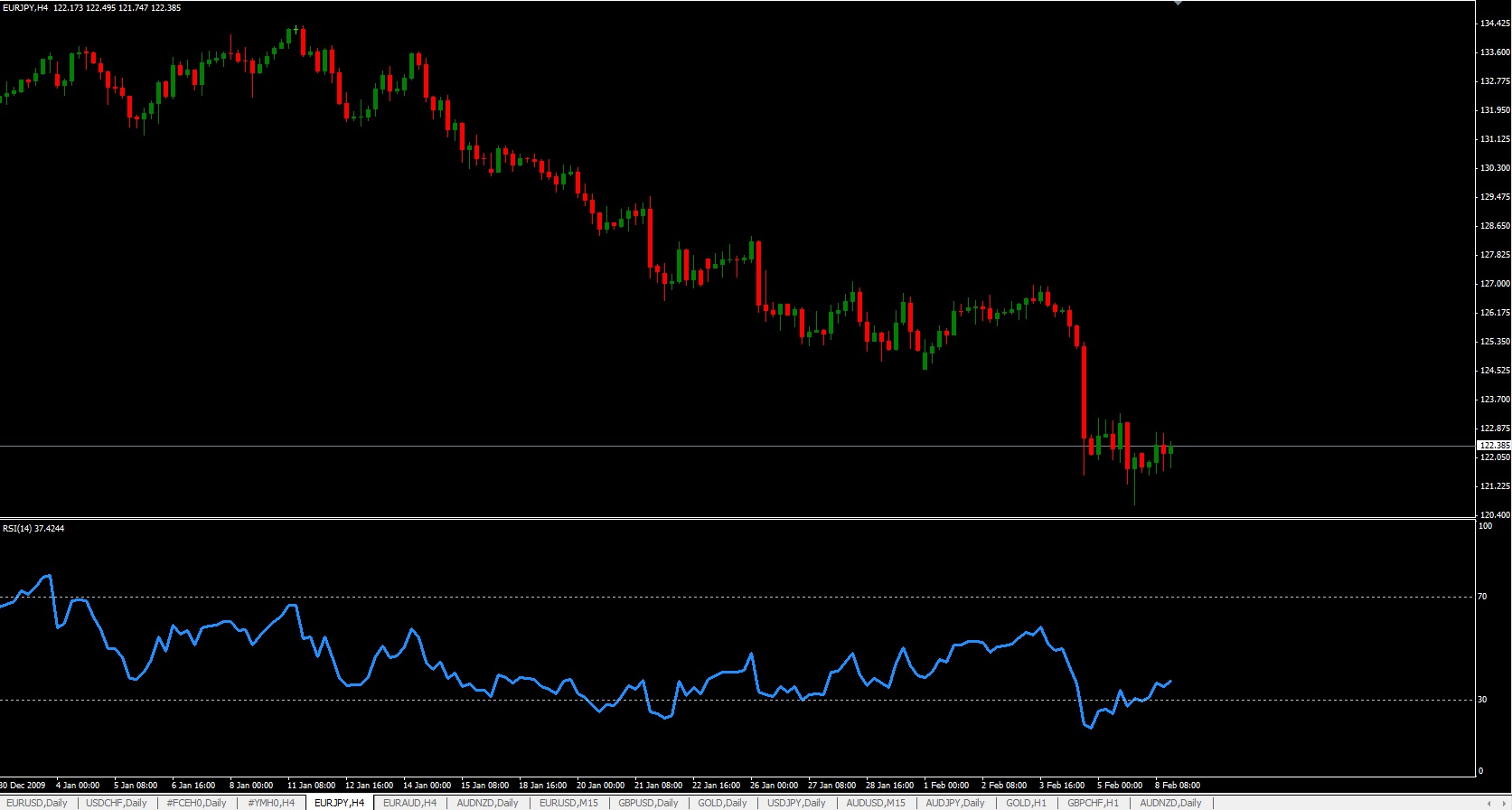1512x810 pixels.
Task: Click the EURJPY,H4 quote header text
Action: click(x=92, y=7)
